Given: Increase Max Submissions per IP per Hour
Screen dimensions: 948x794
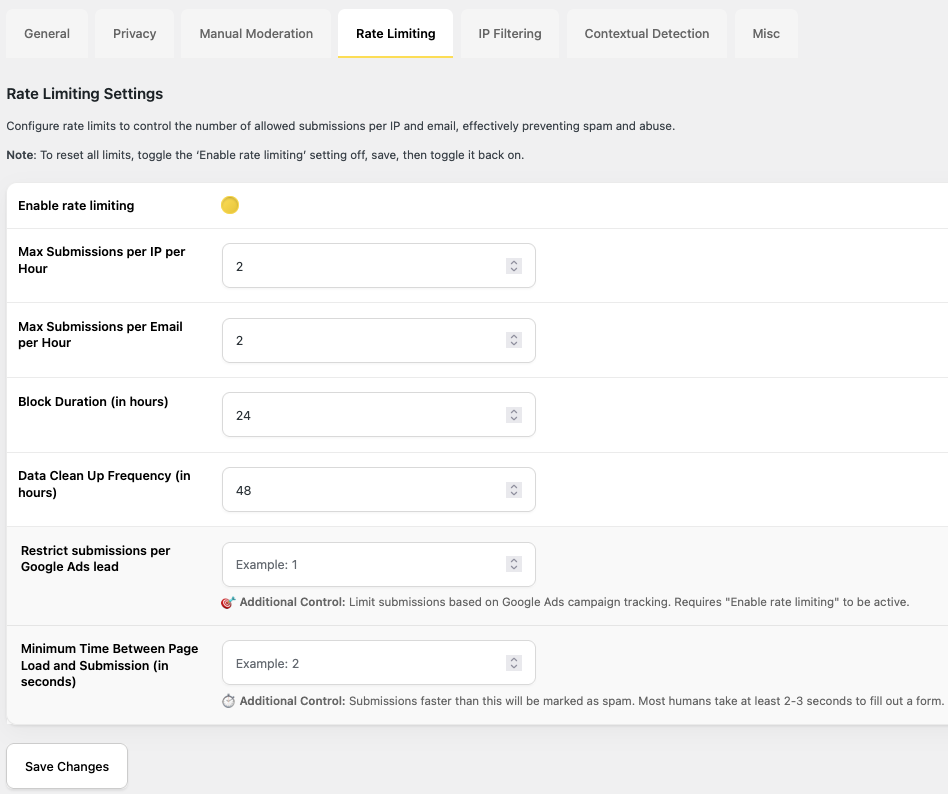Looking at the screenshot, I should [514, 262].
